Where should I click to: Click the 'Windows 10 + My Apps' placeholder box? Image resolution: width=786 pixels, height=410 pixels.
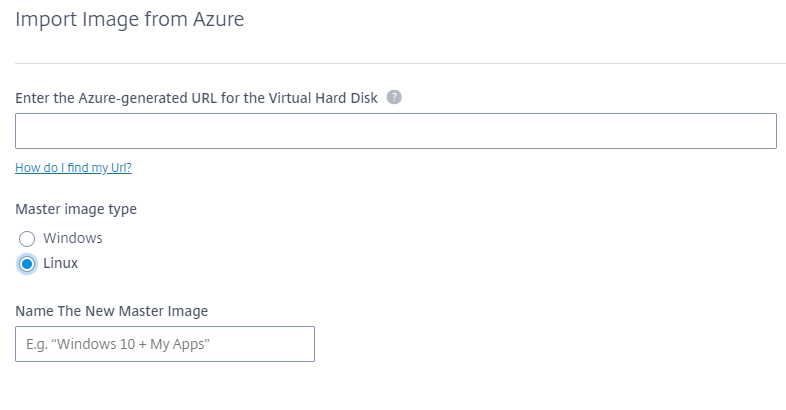165,344
